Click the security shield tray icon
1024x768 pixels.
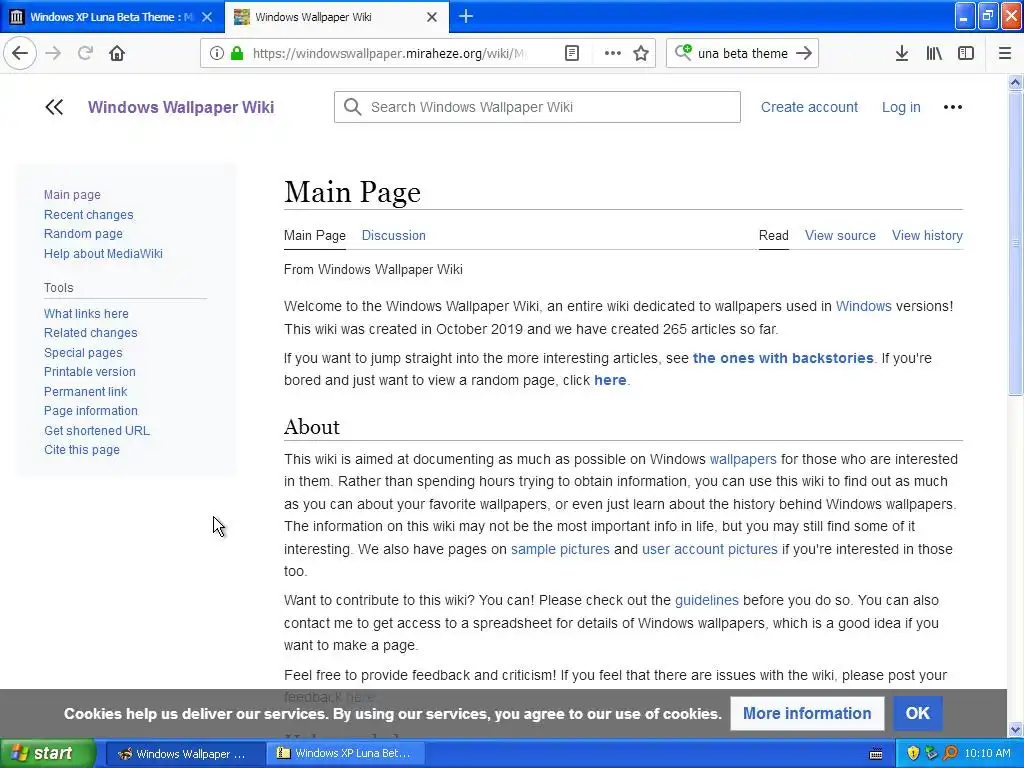(x=913, y=753)
